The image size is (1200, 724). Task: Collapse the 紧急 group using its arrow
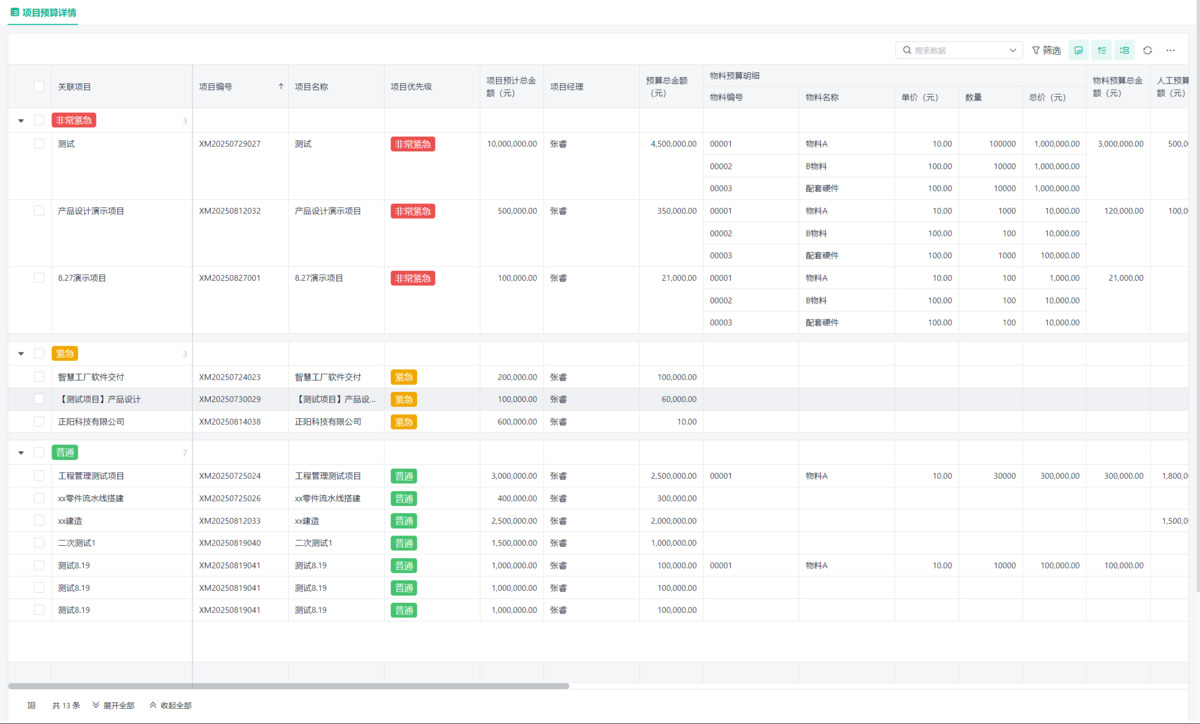[21, 354]
